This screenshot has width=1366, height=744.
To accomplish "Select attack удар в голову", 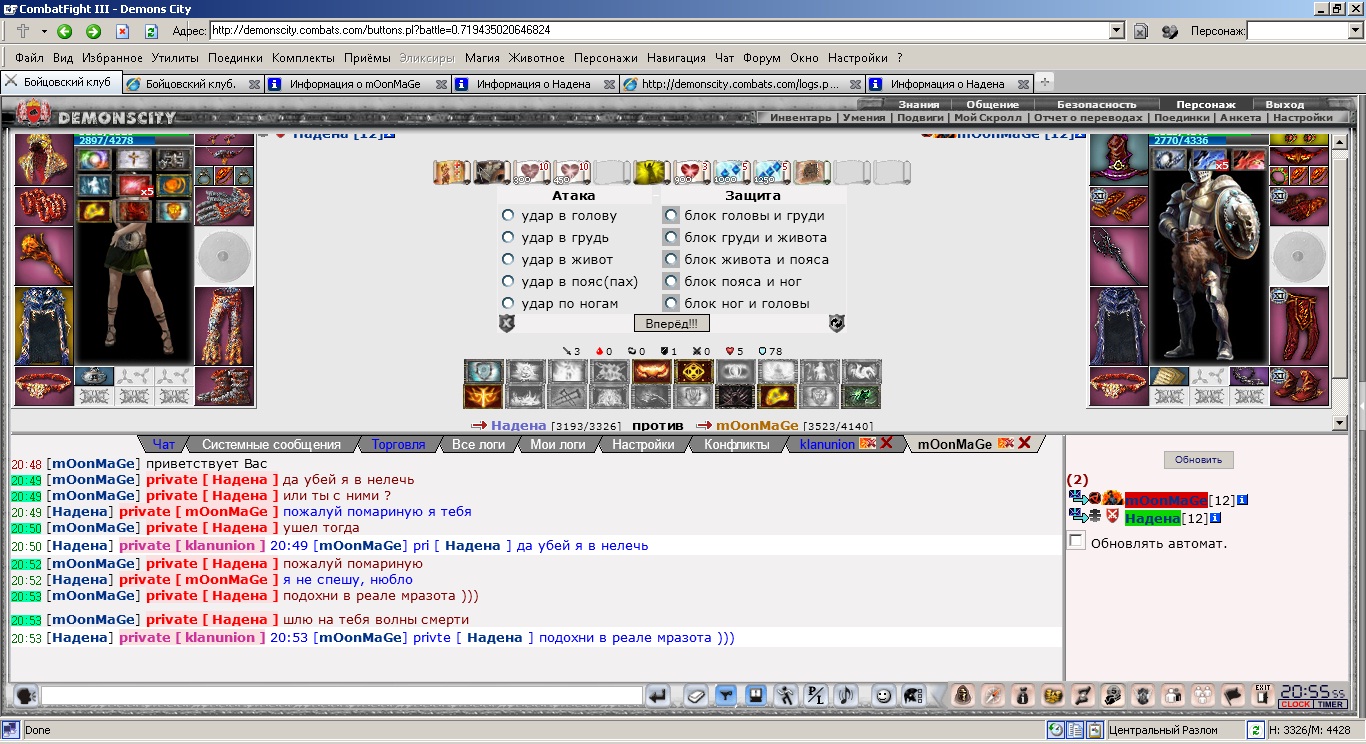I will click(507, 215).
